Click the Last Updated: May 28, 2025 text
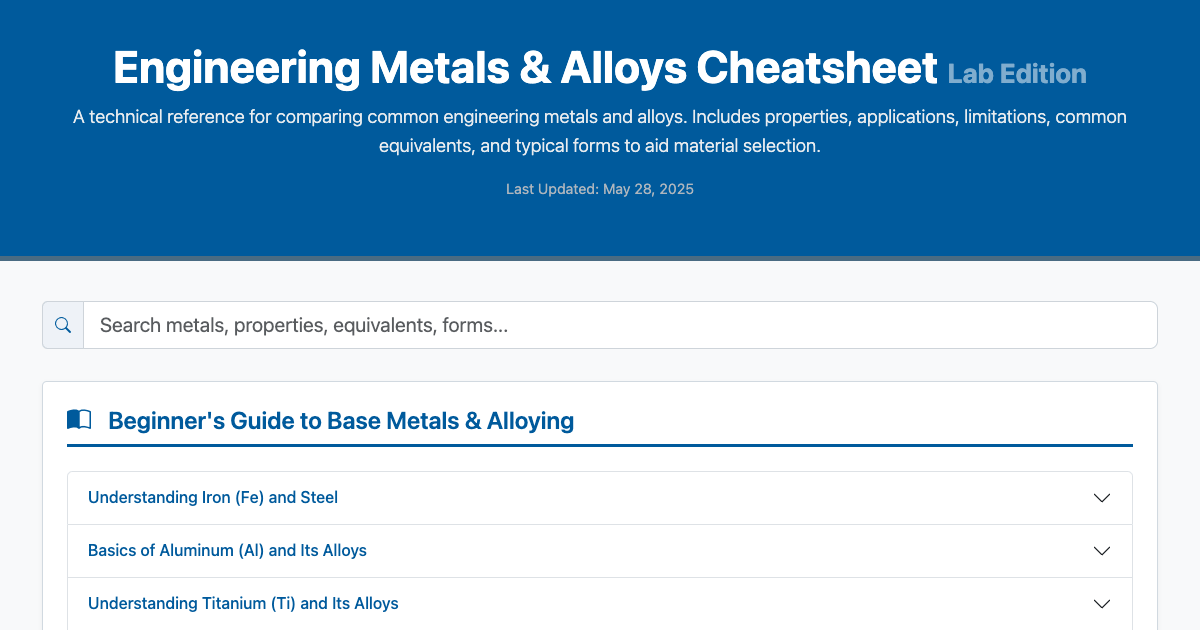Viewport: 1200px width, 630px height. point(600,189)
